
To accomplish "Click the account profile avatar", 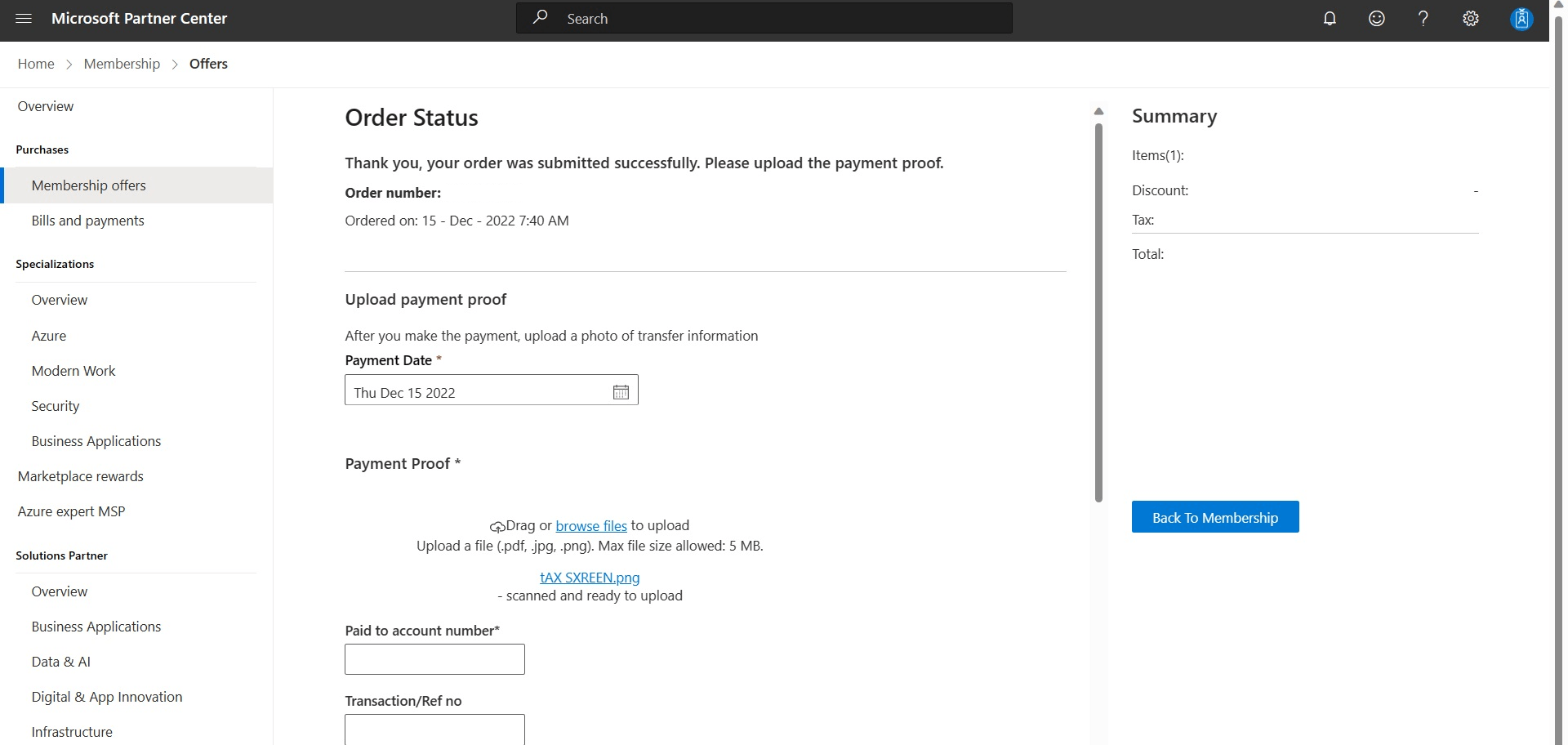I will tap(1521, 18).
